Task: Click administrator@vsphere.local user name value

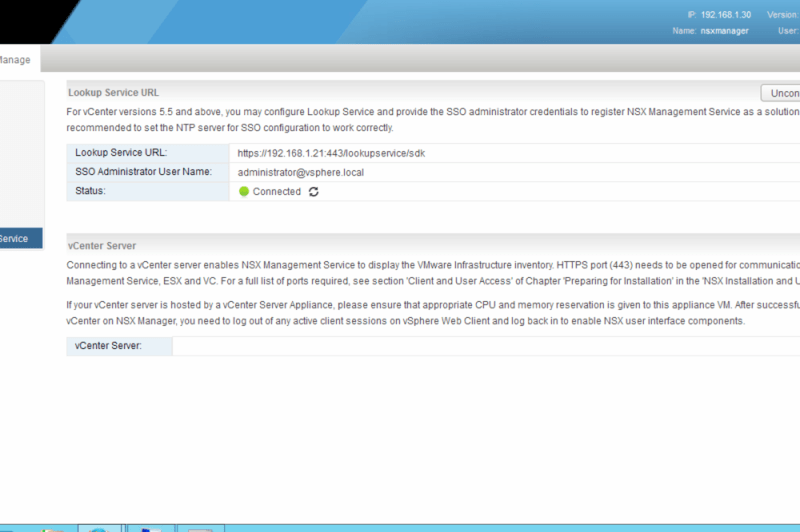Action: click(300, 172)
